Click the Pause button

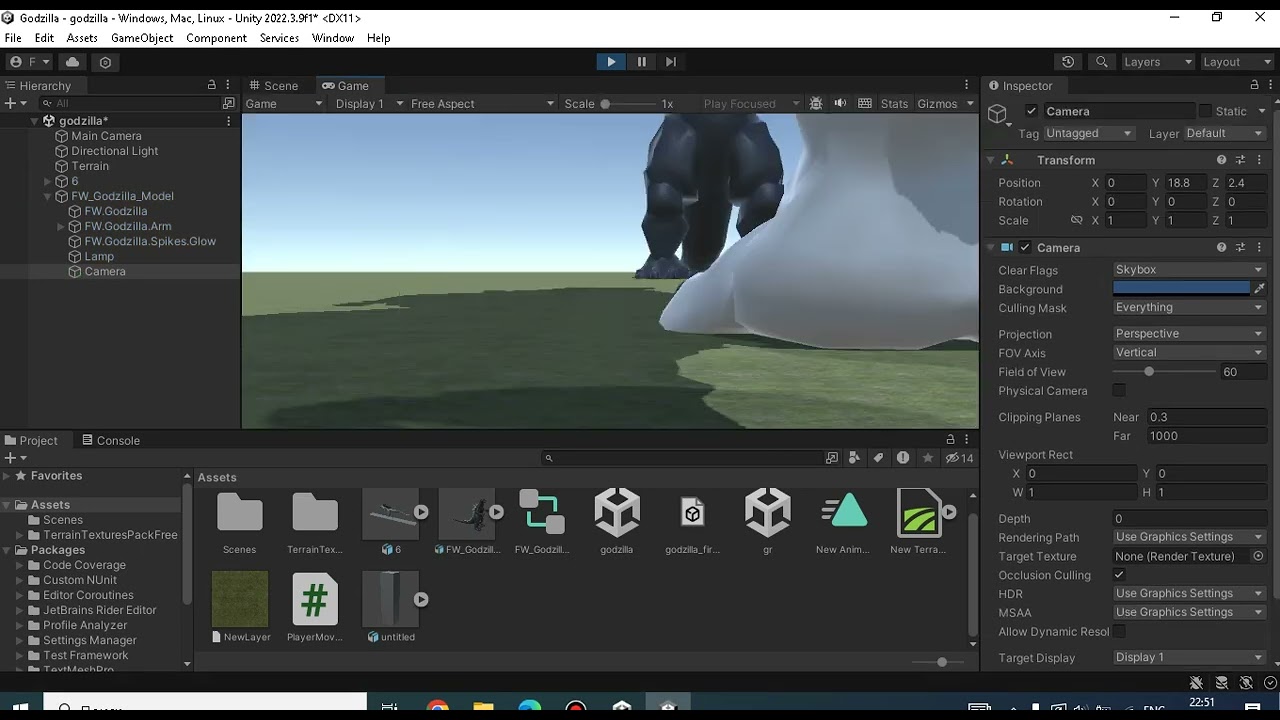641,62
